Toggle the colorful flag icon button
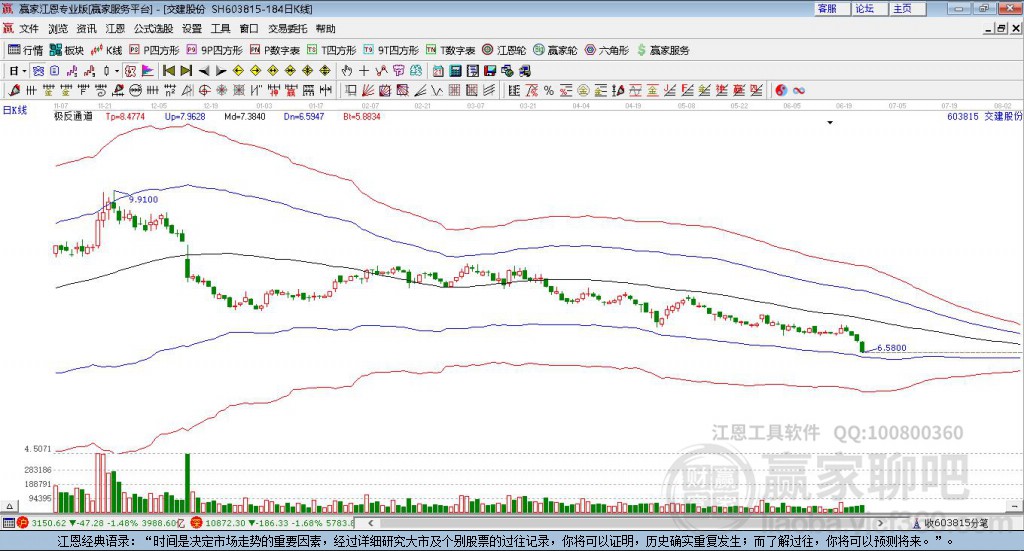 coord(148,71)
